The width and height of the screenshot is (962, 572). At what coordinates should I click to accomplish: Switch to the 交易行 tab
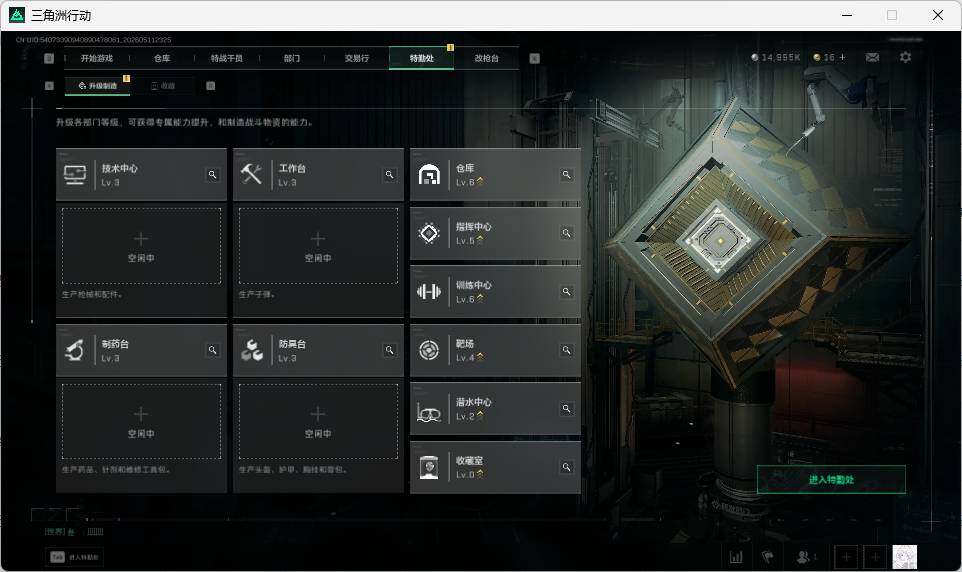(356, 58)
